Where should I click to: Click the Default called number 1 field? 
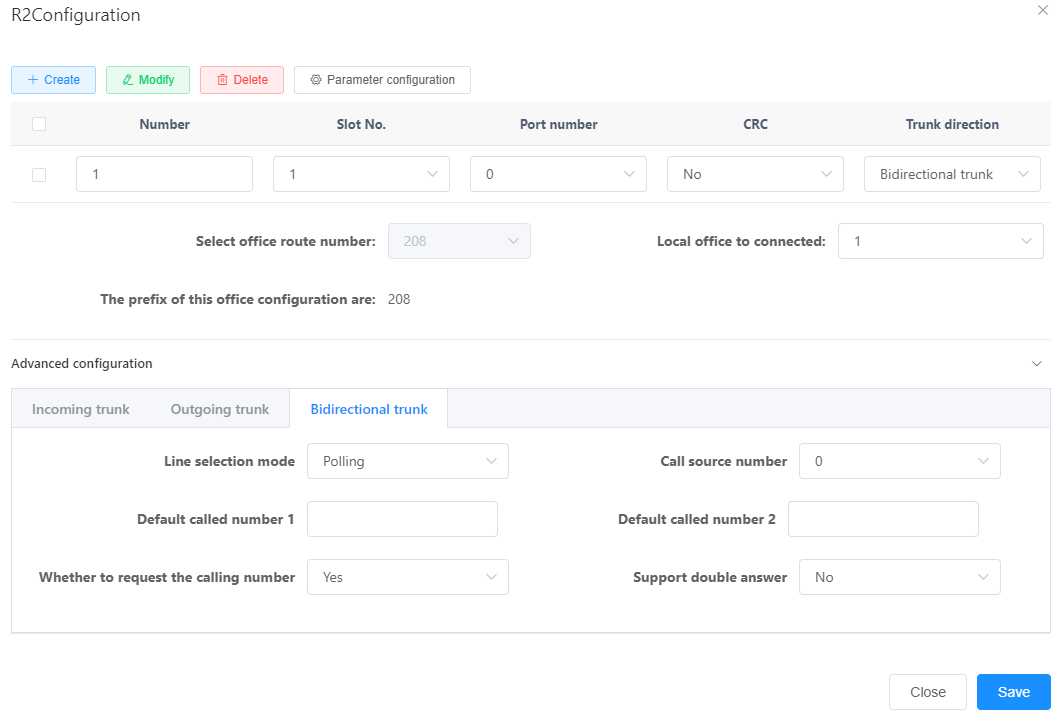tap(403, 519)
